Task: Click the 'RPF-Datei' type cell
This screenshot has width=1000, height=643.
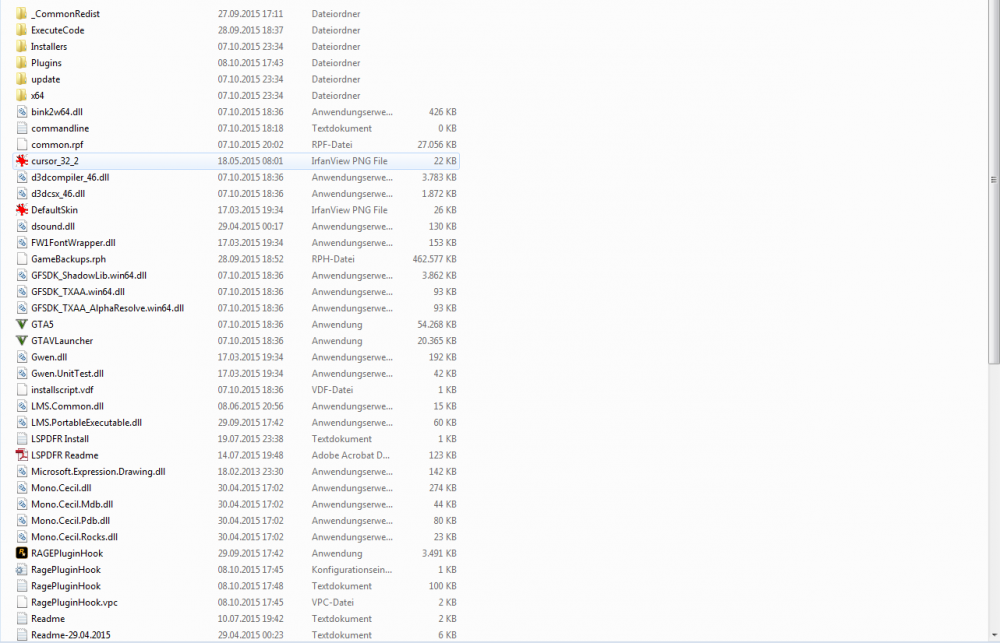Action: click(332, 145)
